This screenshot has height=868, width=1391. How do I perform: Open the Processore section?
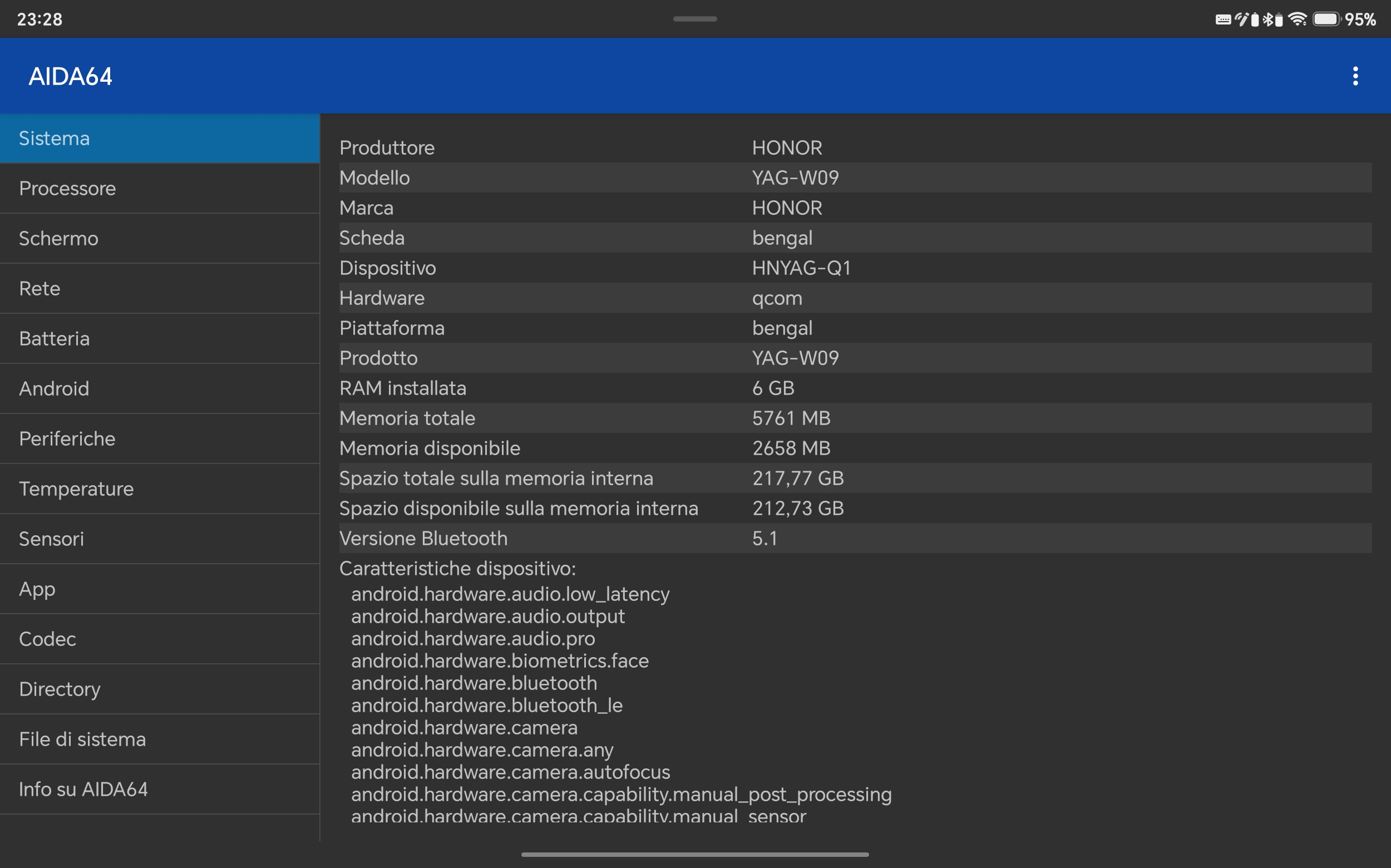pyautogui.click(x=160, y=188)
